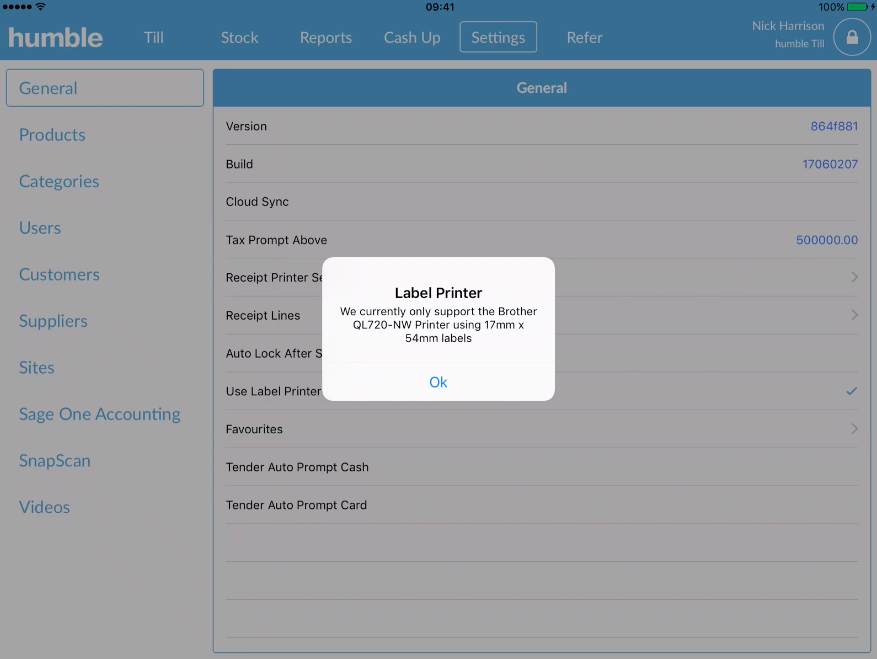
Task: Toggle the Use Label Printer checkmark
Action: (851, 391)
